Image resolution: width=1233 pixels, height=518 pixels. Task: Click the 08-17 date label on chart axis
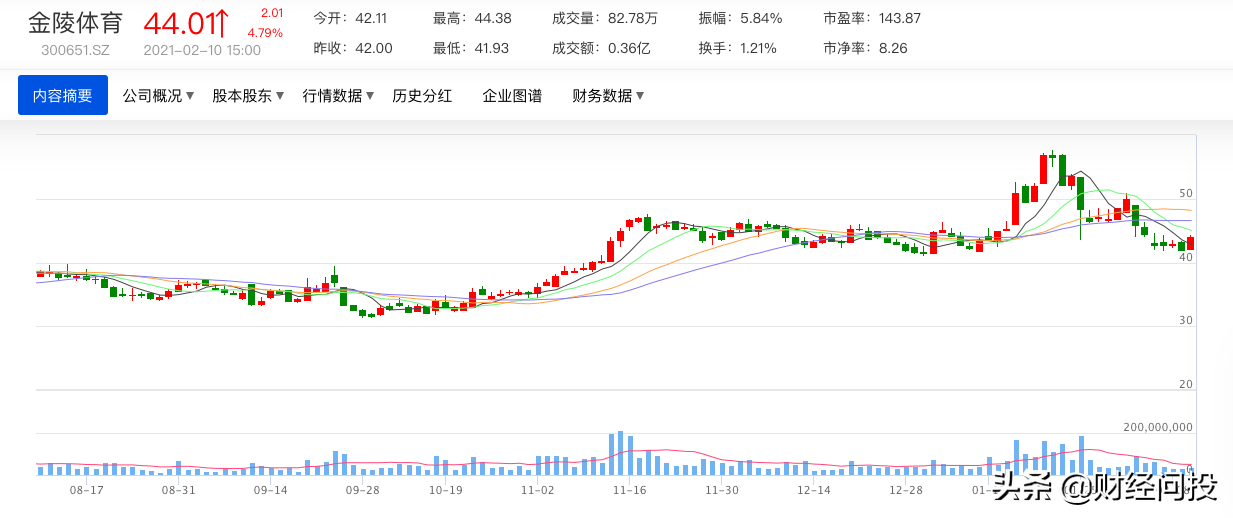87,490
